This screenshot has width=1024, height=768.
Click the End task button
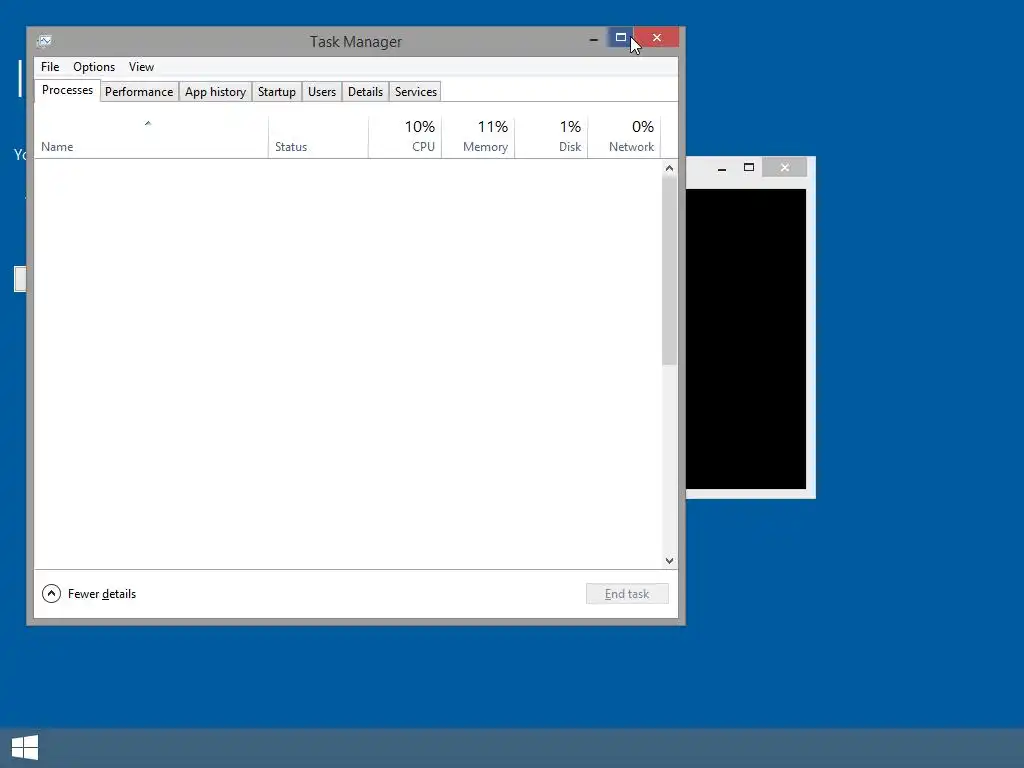point(627,594)
